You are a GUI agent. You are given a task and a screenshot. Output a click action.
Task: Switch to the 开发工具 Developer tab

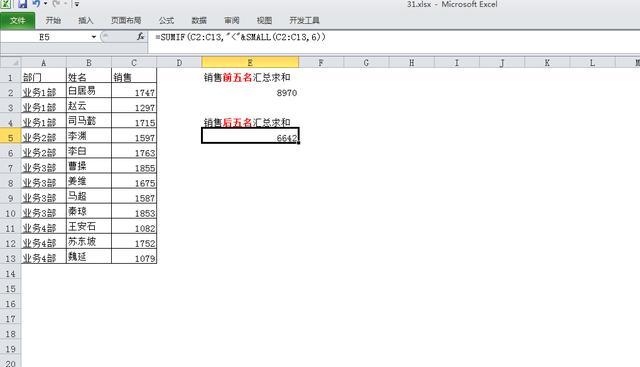304,20
